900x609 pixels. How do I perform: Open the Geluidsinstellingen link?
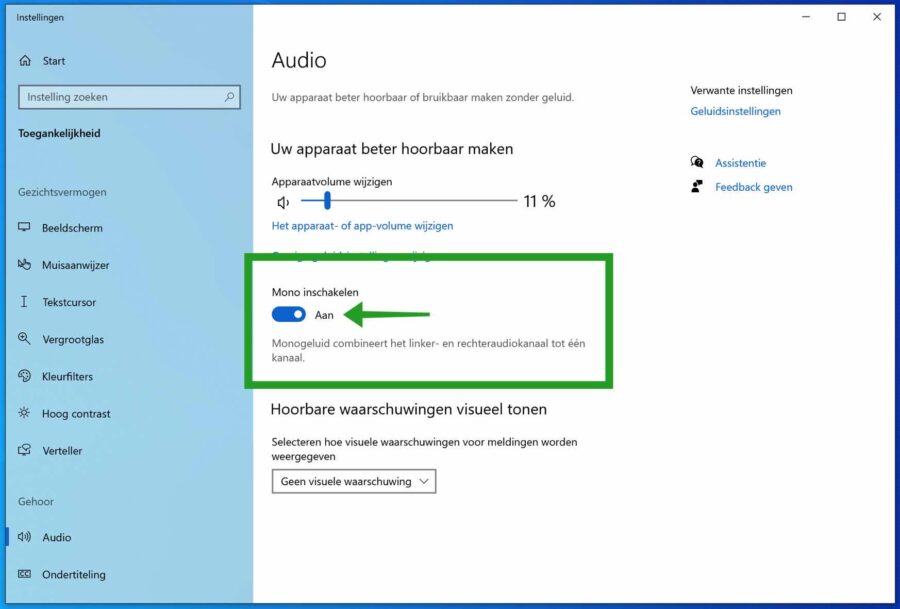click(x=738, y=111)
